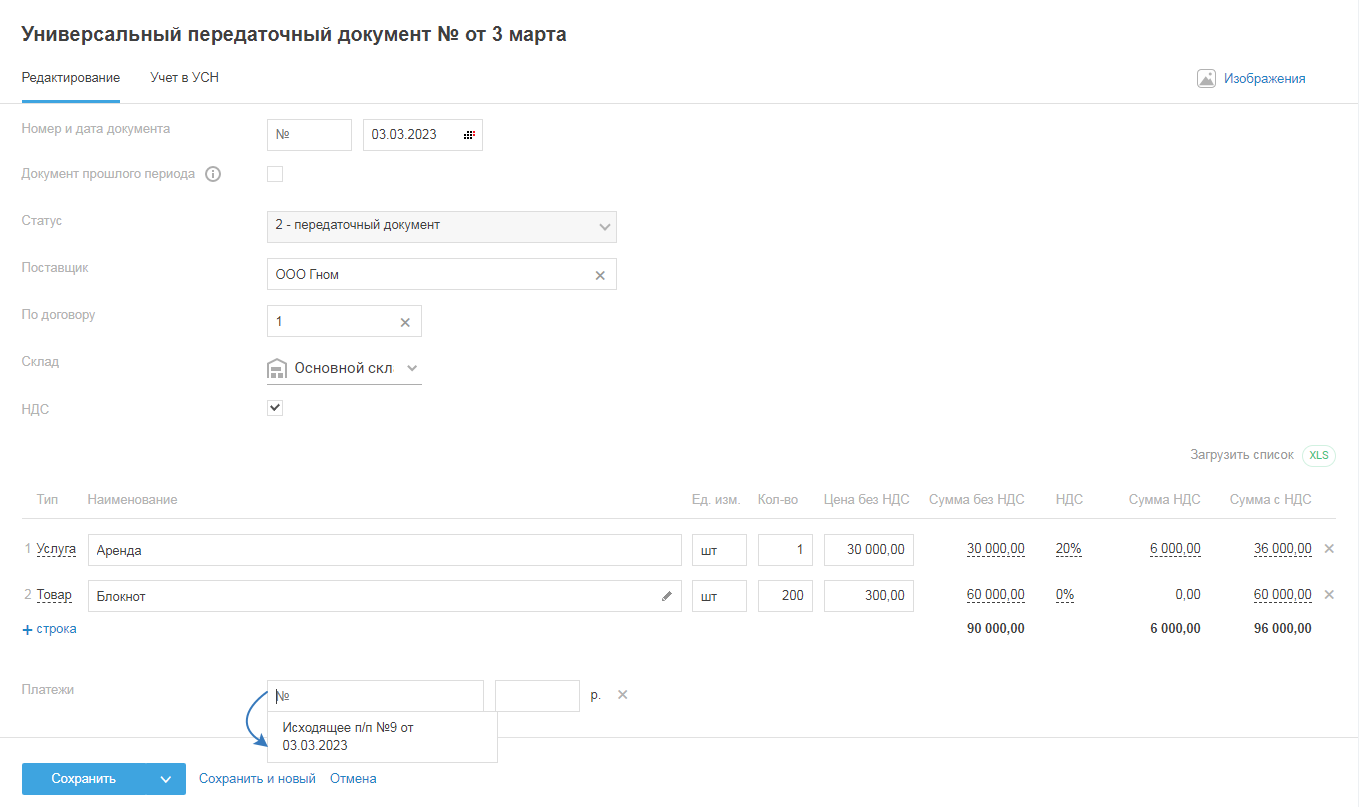Click the XLS upload list icon
This screenshot has width=1359, height=807.
[1319, 455]
